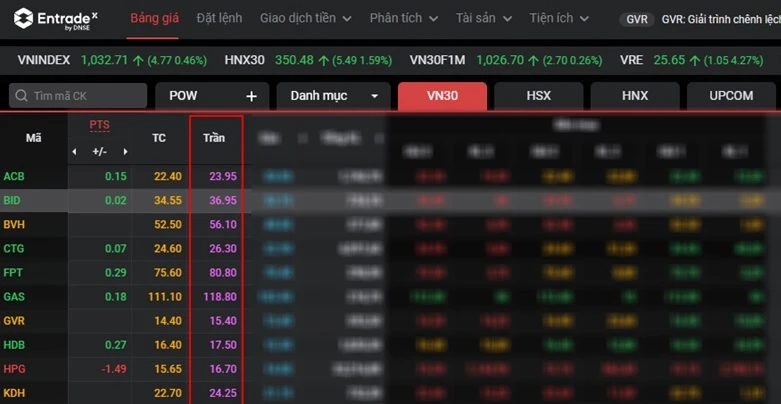
Task: Click the VNINDEX ticker entry
Action: point(112,60)
